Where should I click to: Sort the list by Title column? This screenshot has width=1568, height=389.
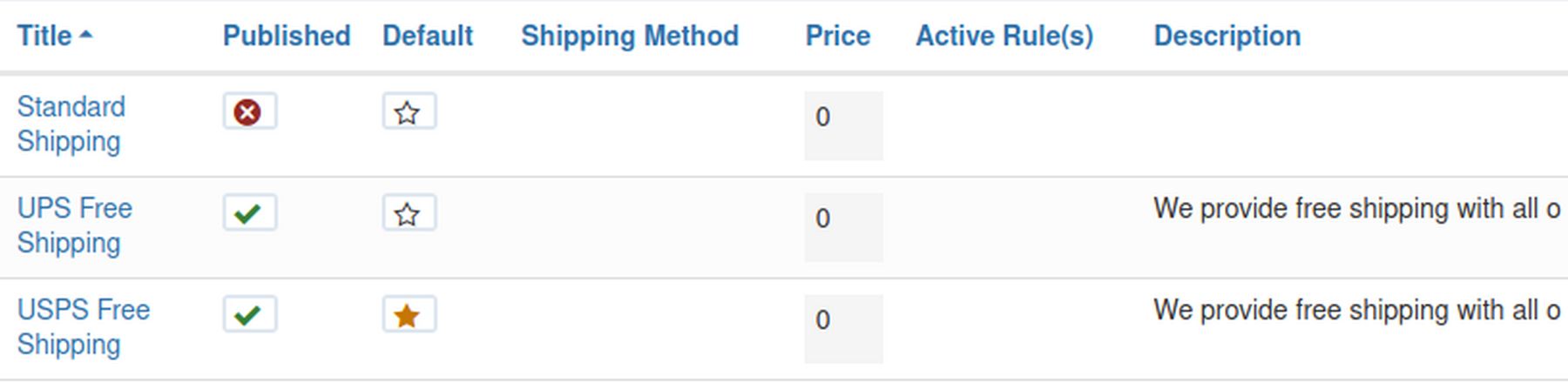[44, 36]
